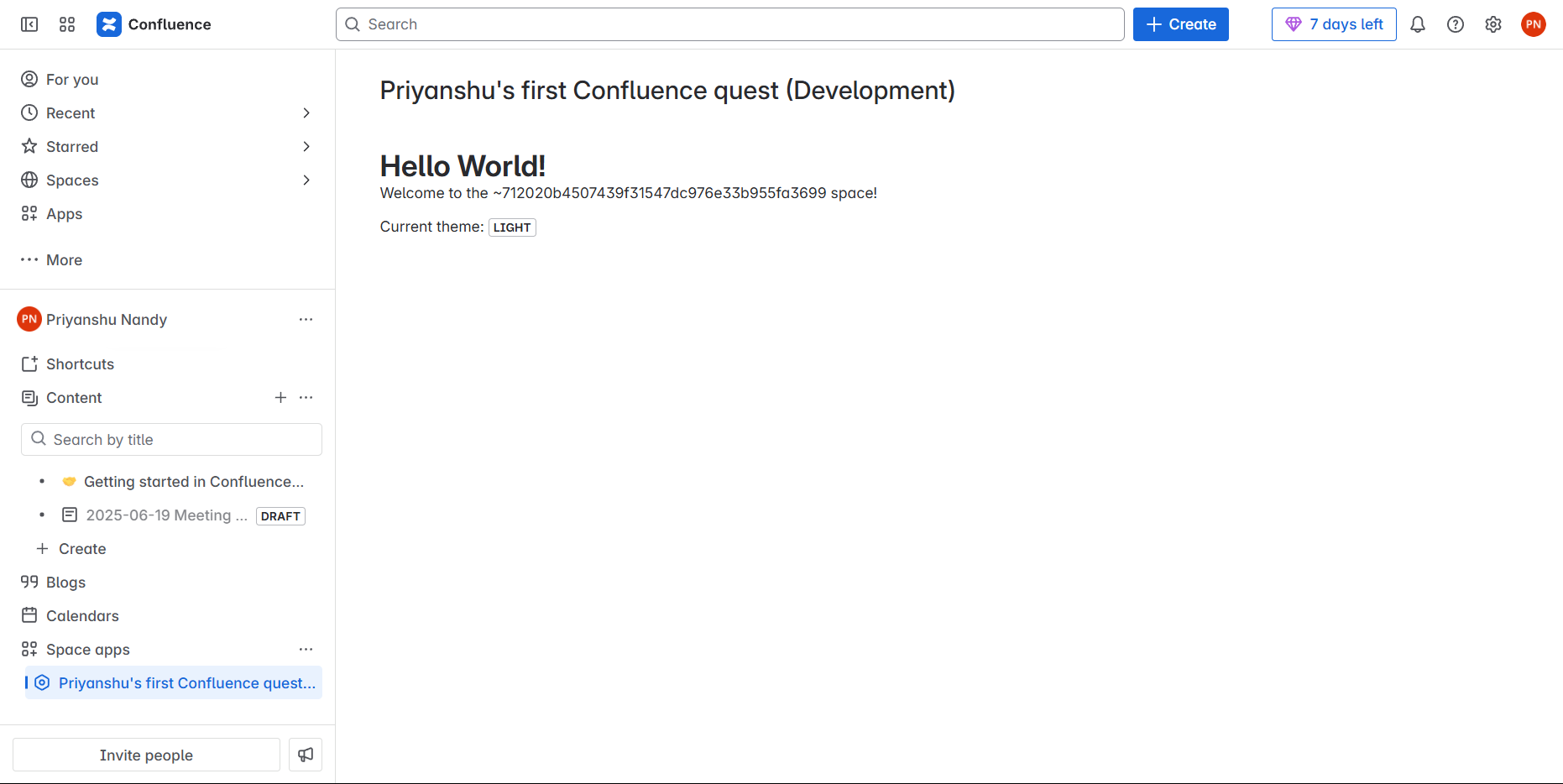Click the diamond icon in trial button
Image resolution: width=1563 pixels, height=784 pixels.
pyautogui.click(x=1294, y=24)
